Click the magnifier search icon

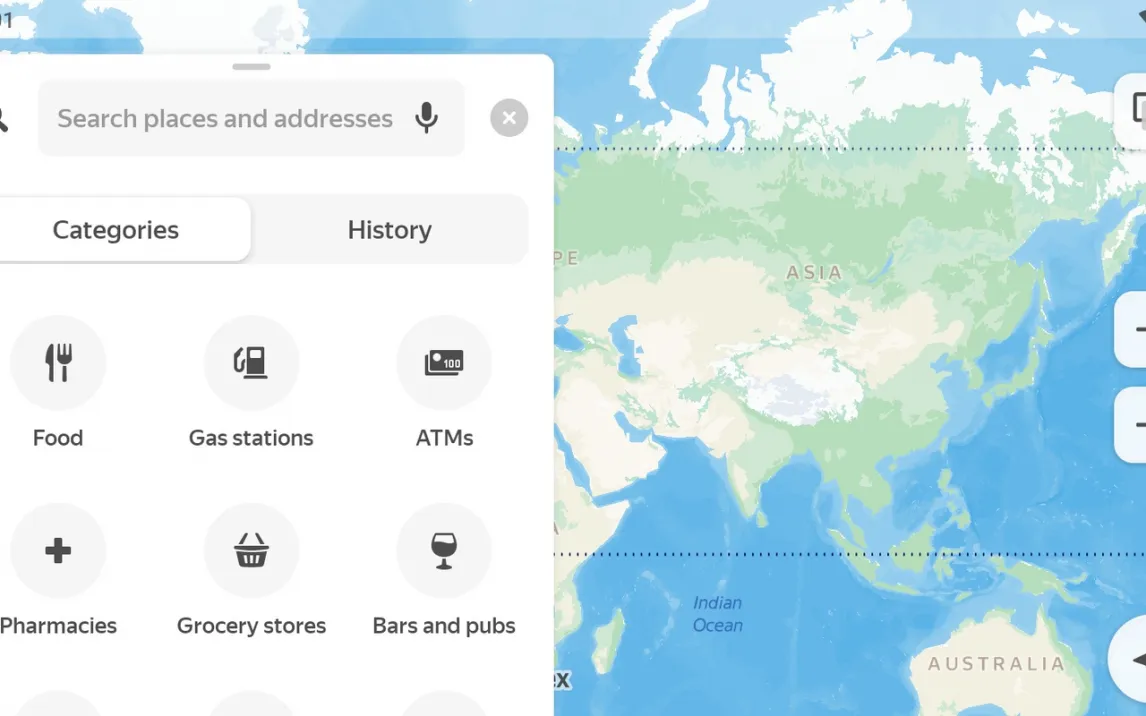pos(3,118)
